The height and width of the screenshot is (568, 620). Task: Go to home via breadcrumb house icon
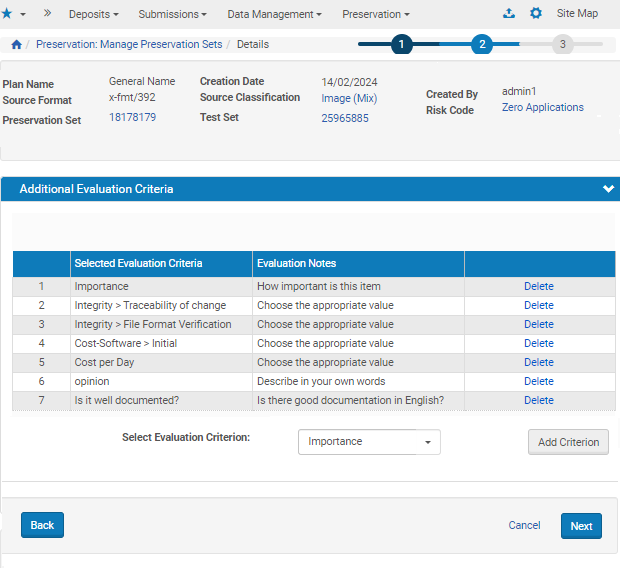pos(16,45)
